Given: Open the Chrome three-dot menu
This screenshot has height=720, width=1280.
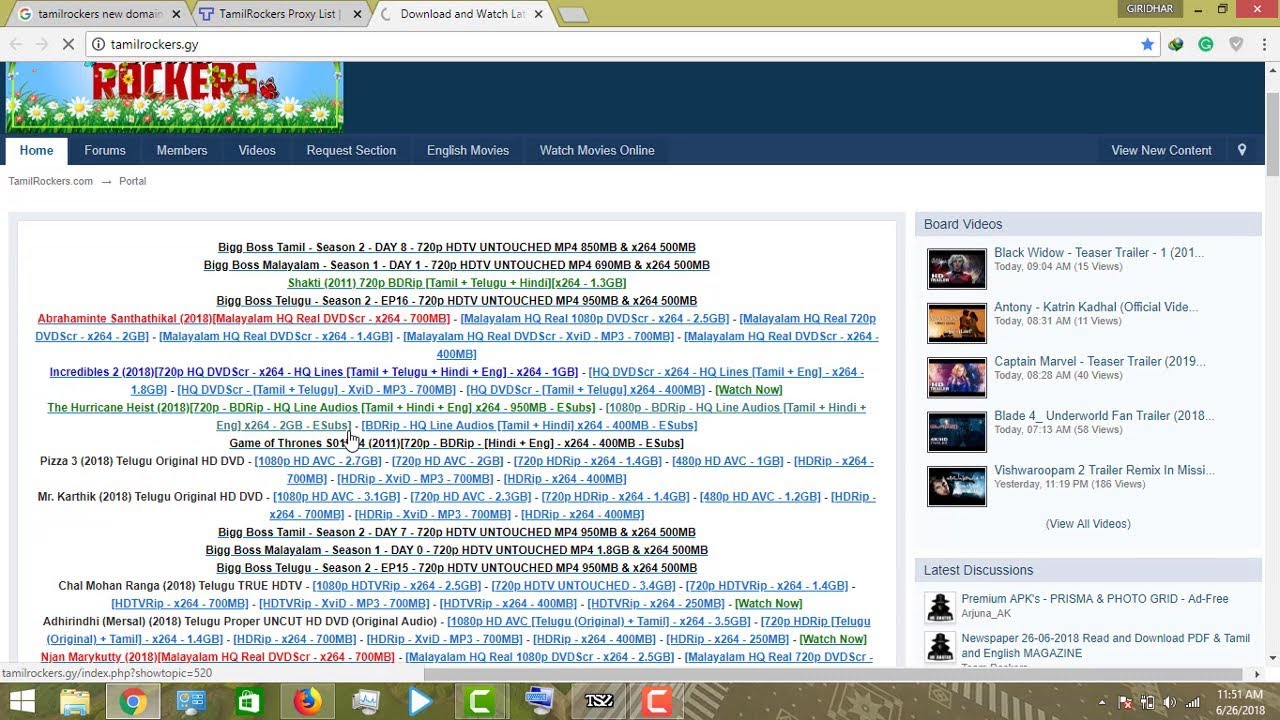Looking at the screenshot, I should click(x=1263, y=44).
